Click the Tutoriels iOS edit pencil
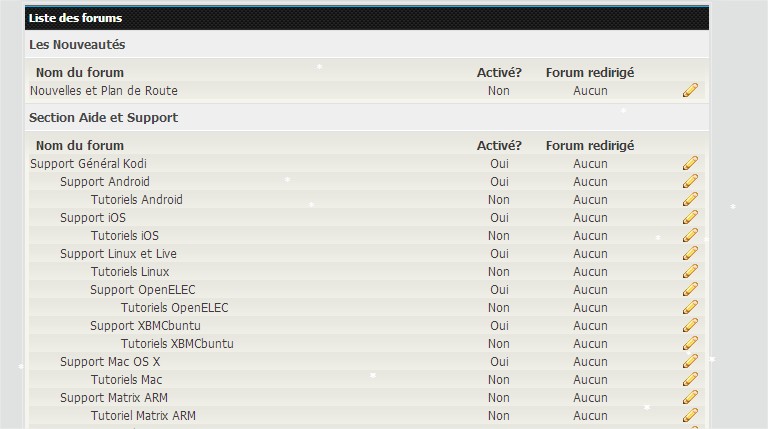The height and width of the screenshot is (429, 768). click(690, 235)
